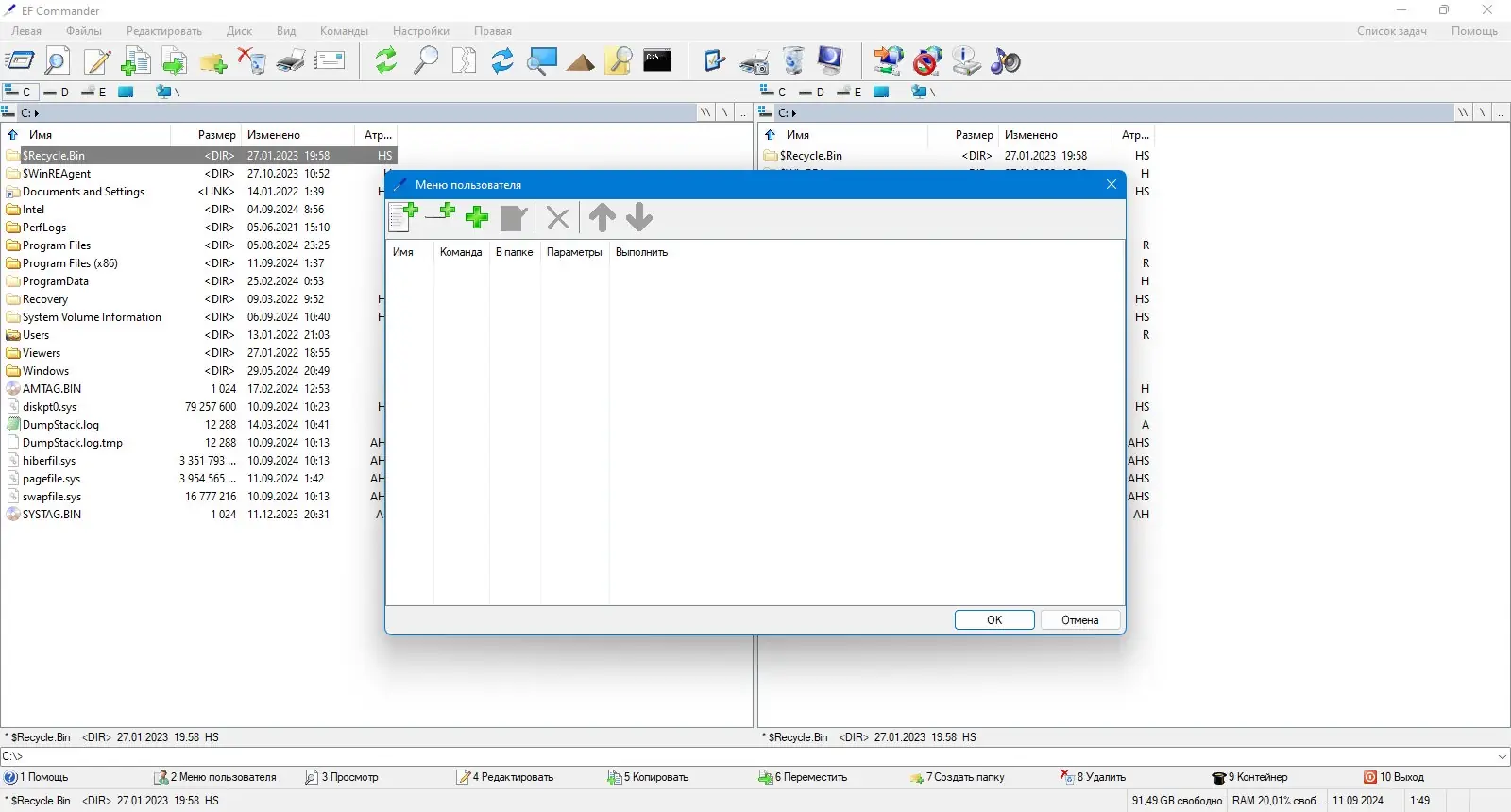The image size is (1511, 812).
Task: Click the 3 Просмотр function key button
Action: pyautogui.click(x=342, y=777)
